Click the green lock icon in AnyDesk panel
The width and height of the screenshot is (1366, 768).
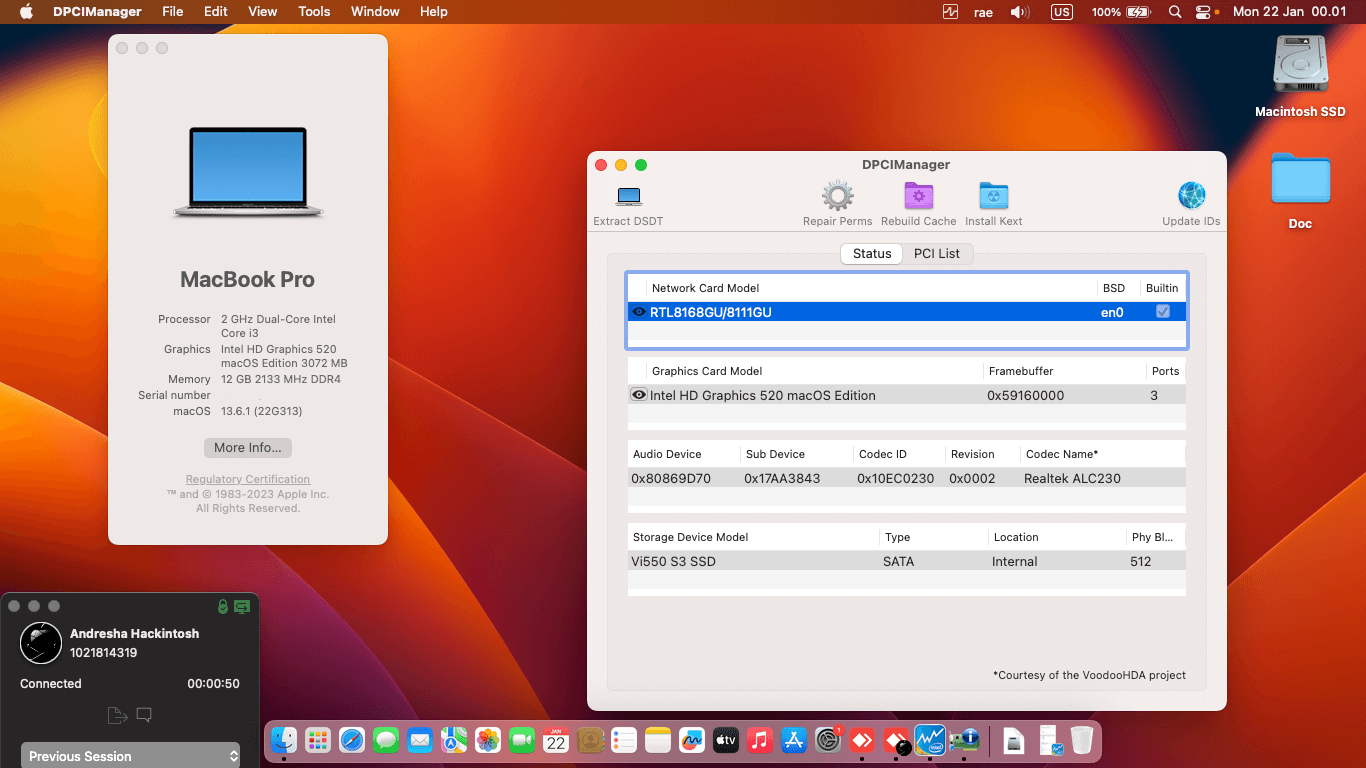(223, 606)
